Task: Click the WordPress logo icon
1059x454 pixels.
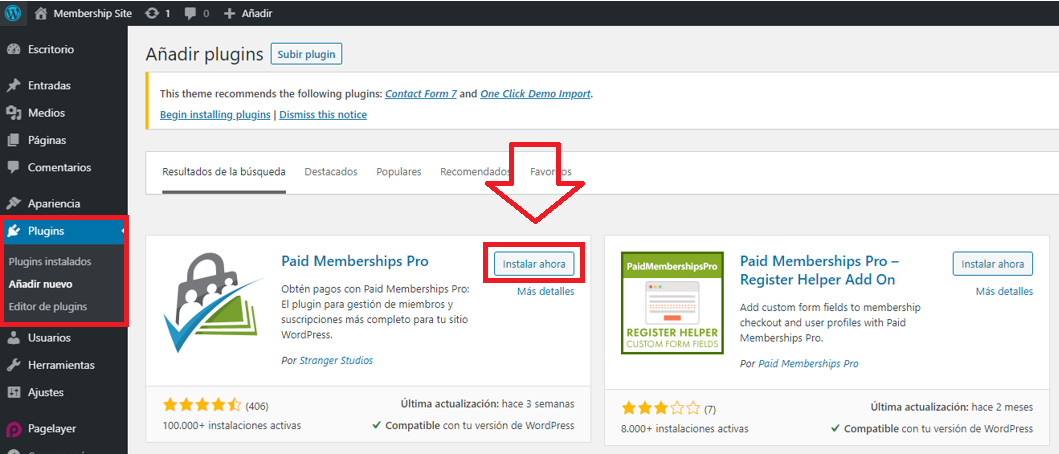Action: tap(13, 13)
